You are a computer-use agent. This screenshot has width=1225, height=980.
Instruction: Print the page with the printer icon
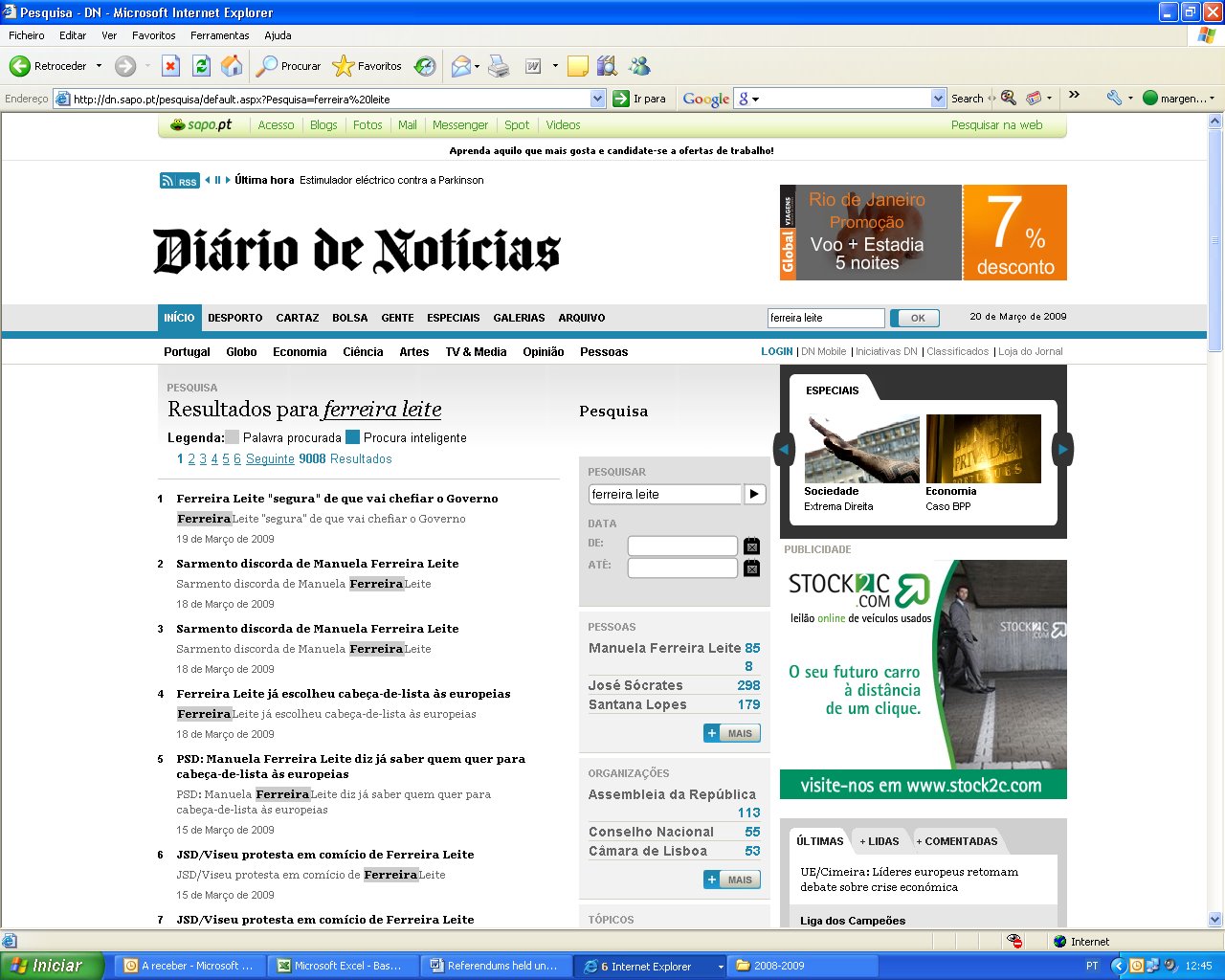click(499, 66)
